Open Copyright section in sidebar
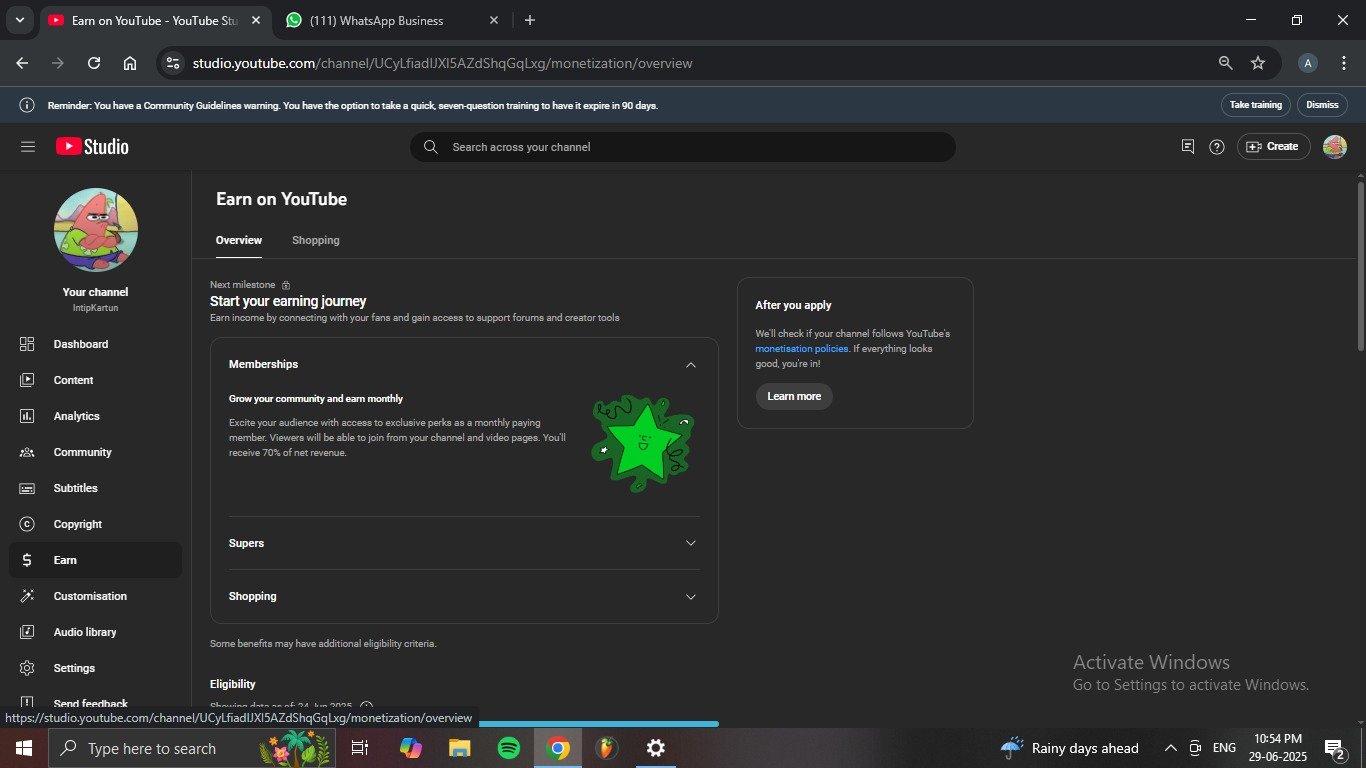Screen dimensions: 1366x768 pyautogui.click(x=95, y=524)
